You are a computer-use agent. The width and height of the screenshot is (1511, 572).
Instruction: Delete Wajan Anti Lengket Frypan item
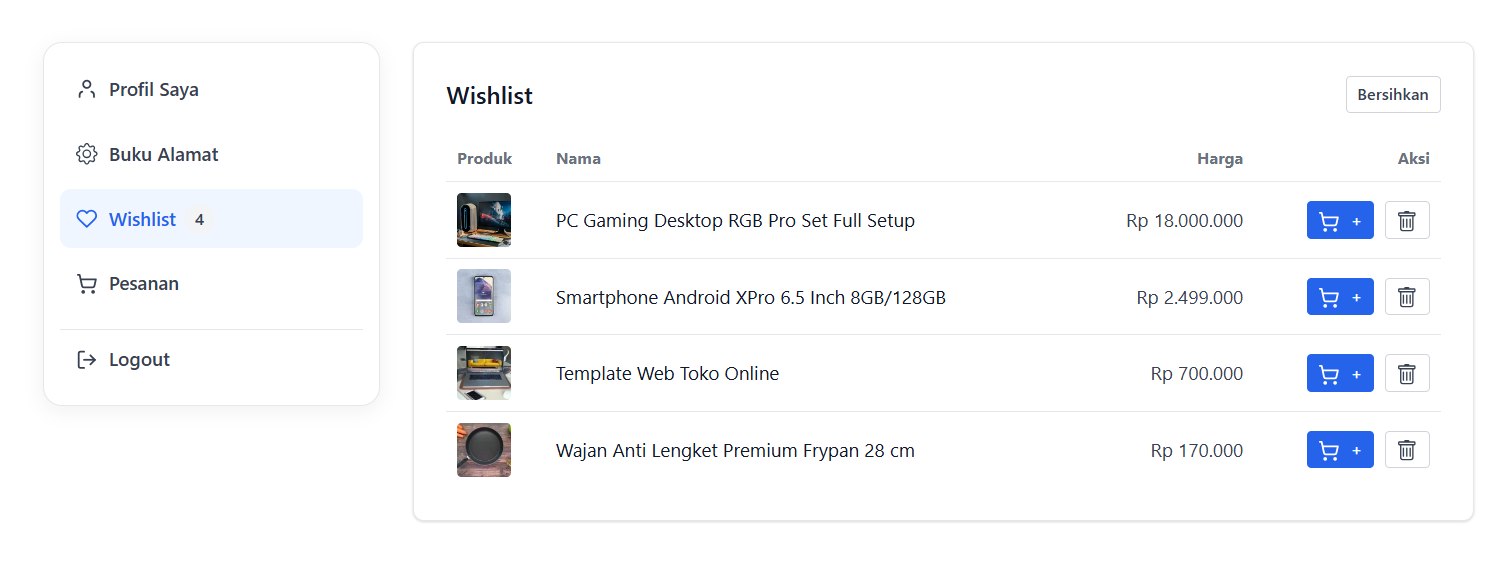point(1407,450)
